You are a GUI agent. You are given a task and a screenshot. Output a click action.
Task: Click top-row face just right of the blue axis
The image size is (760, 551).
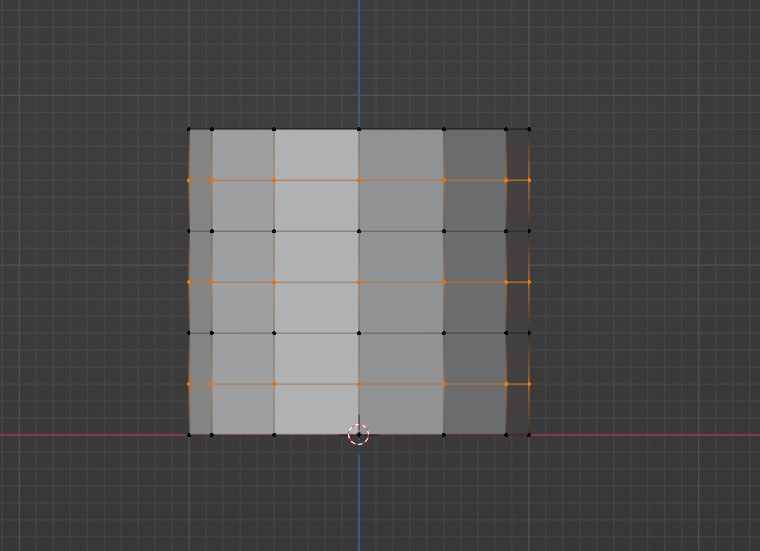[401, 155]
